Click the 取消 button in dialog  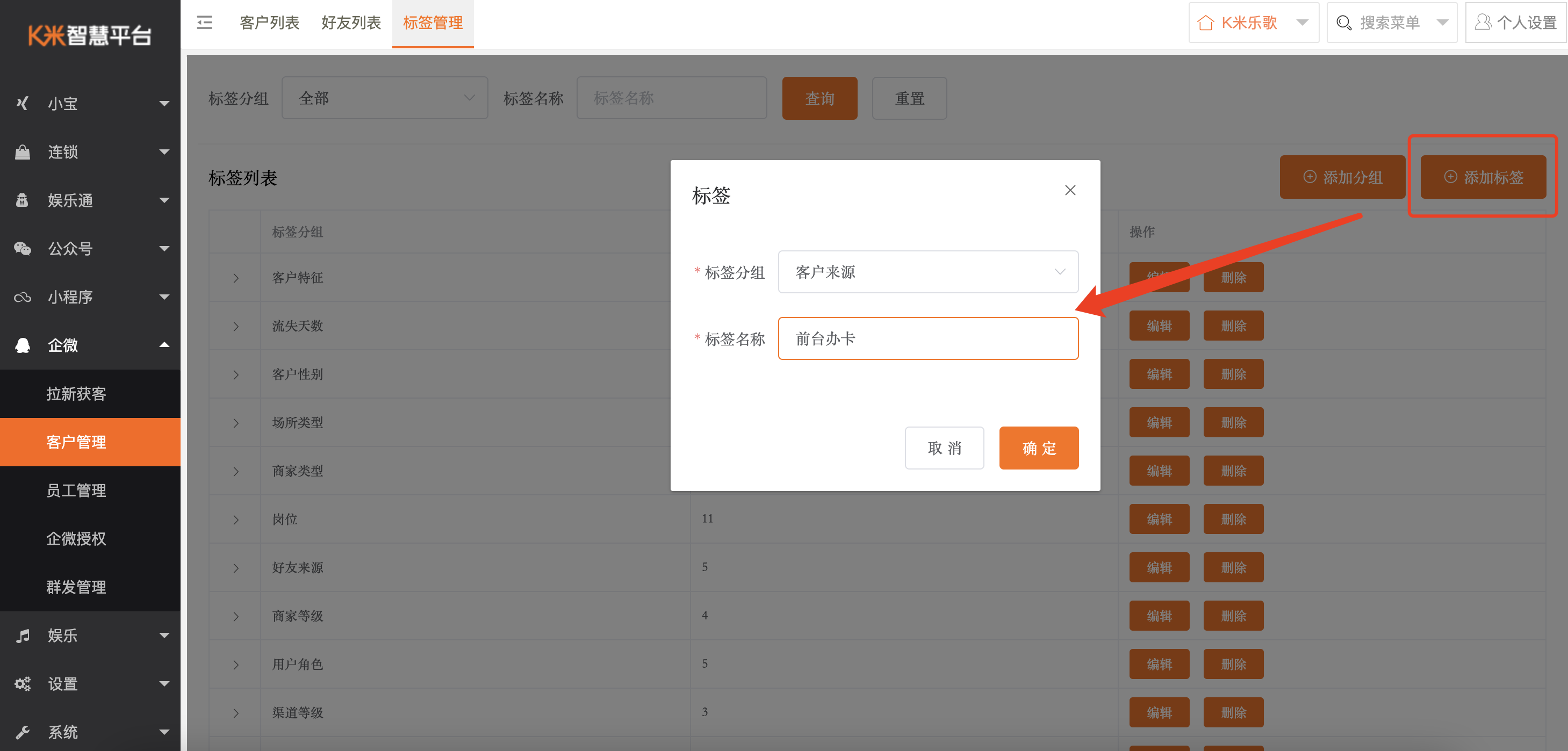(944, 448)
